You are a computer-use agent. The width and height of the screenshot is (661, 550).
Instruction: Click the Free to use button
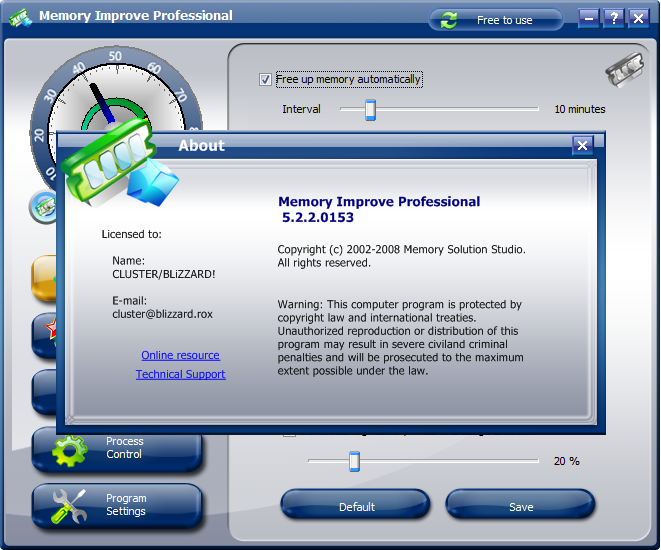(496, 20)
